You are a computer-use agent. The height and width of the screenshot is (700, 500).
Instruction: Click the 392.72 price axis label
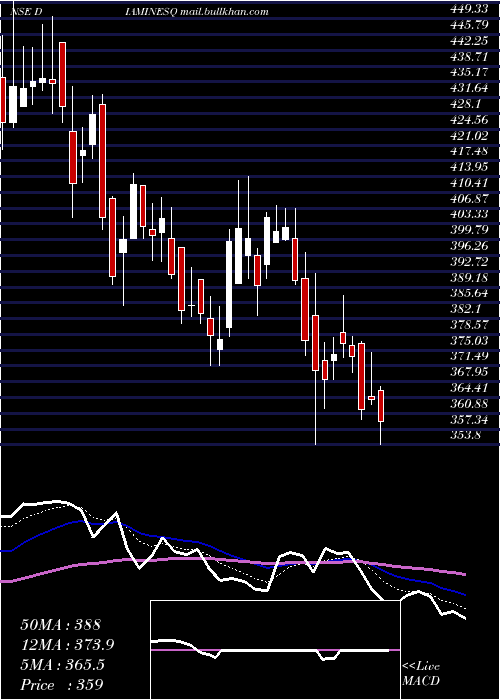pyautogui.click(x=471, y=262)
